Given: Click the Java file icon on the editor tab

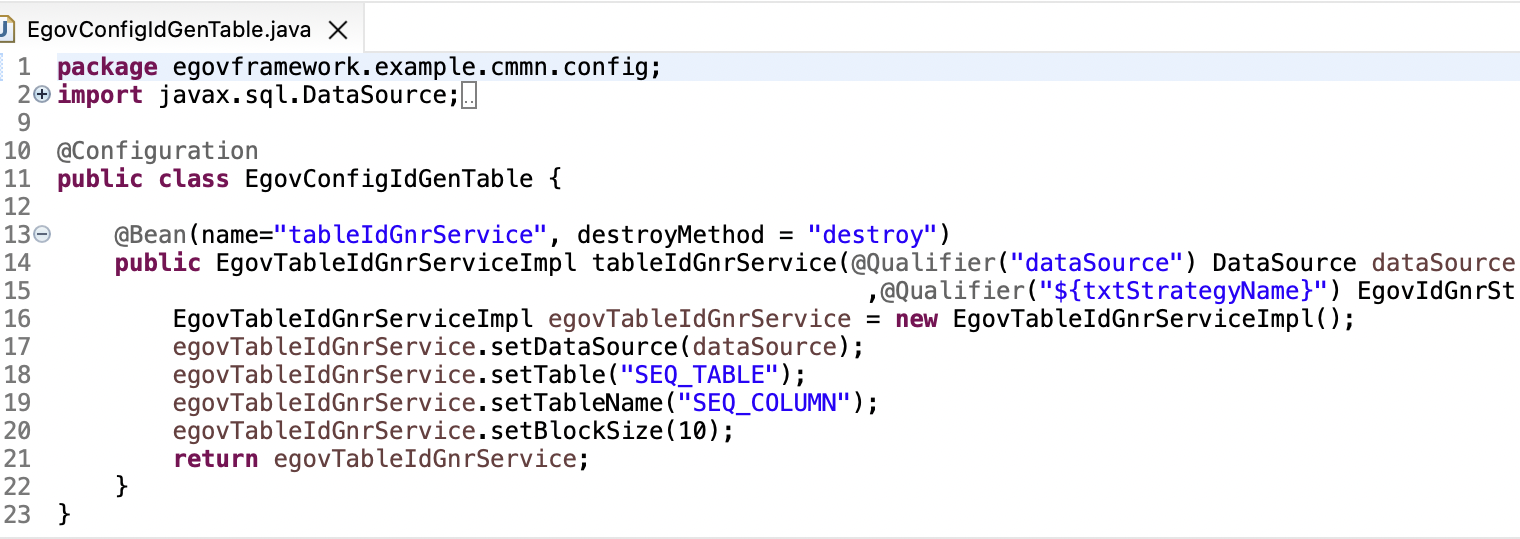Looking at the screenshot, I should tap(7, 29).
